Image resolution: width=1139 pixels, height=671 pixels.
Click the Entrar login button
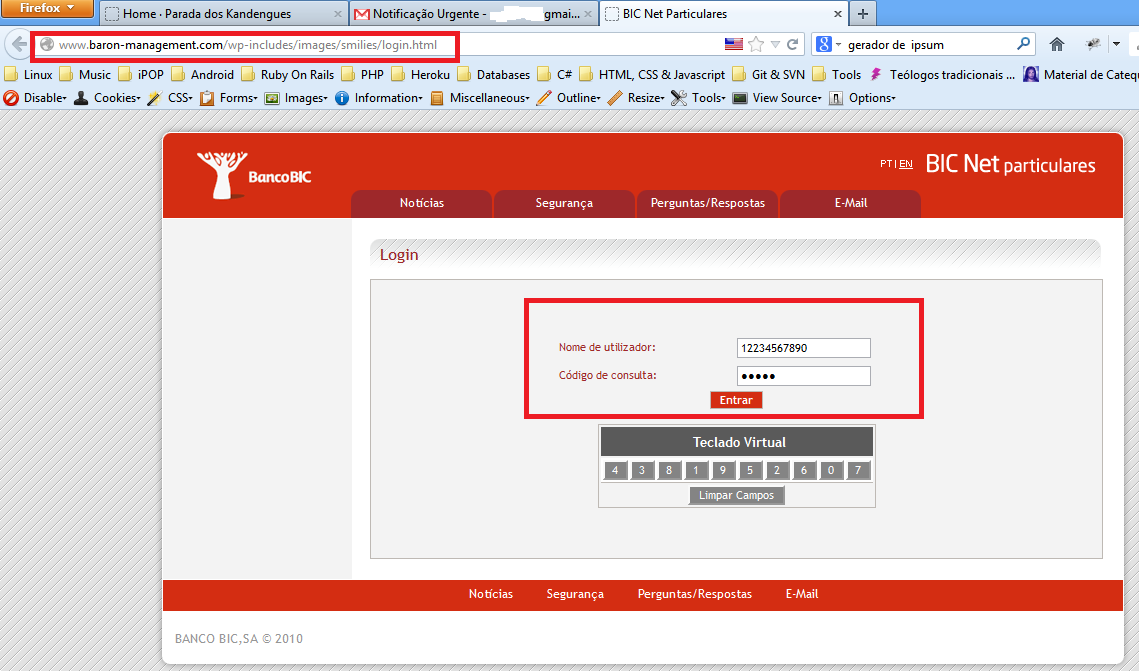(x=736, y=400)
